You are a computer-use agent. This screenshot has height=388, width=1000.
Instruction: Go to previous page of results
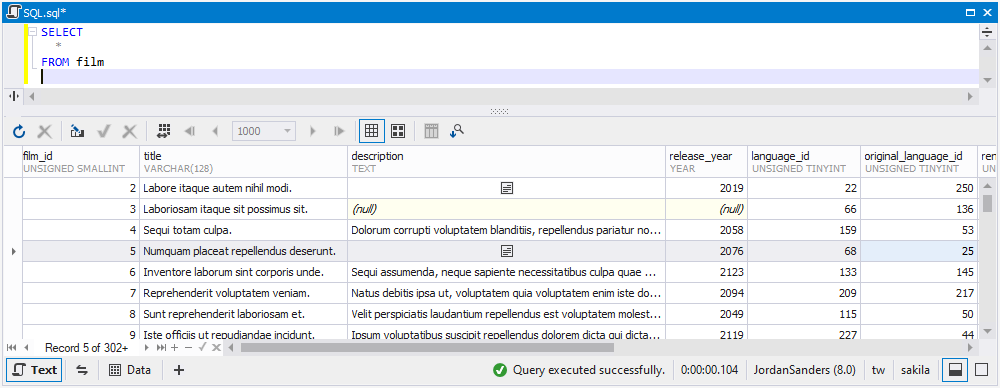coord(215,131)
